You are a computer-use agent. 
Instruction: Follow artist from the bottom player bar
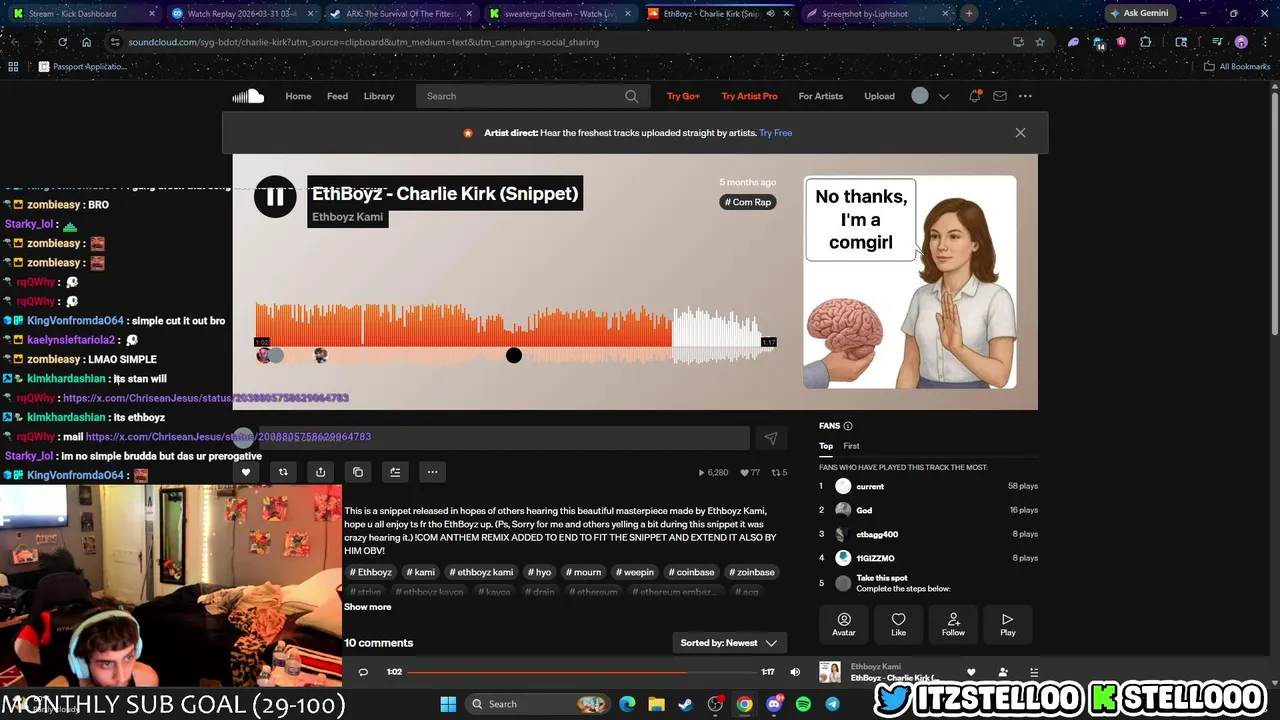(1003, 672)
